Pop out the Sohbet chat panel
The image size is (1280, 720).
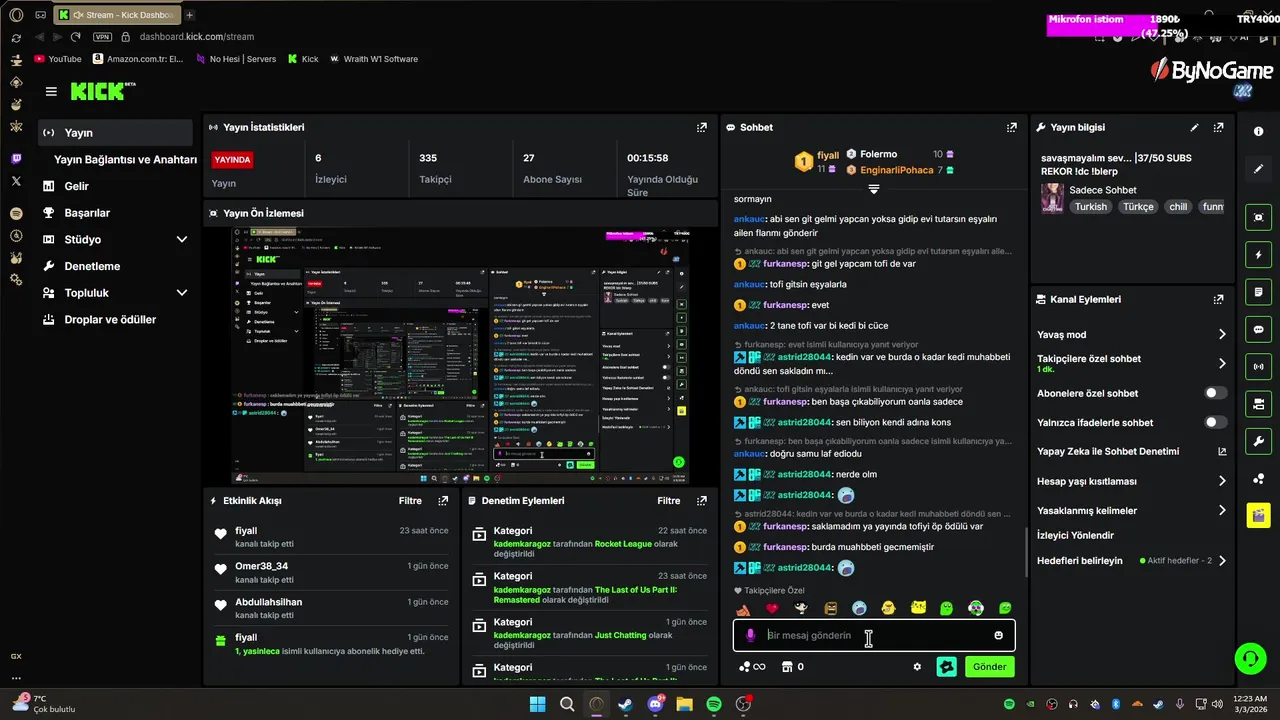click(1012, 127)
